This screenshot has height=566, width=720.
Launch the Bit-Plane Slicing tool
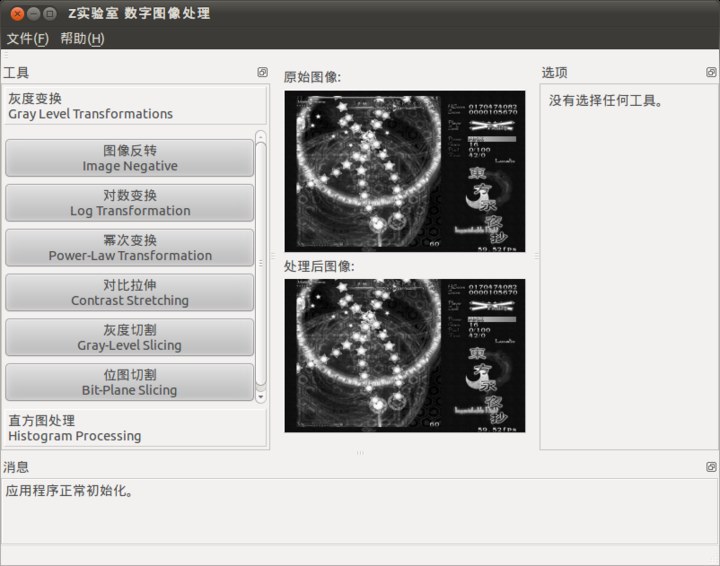click(129, 383)
